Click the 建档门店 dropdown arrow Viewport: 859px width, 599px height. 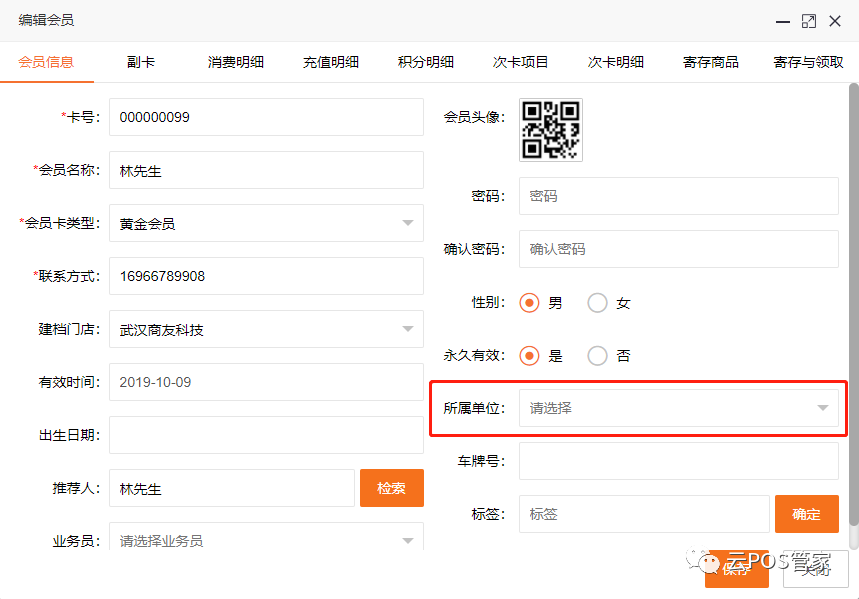pyautogui.click(x=408, y=329)
